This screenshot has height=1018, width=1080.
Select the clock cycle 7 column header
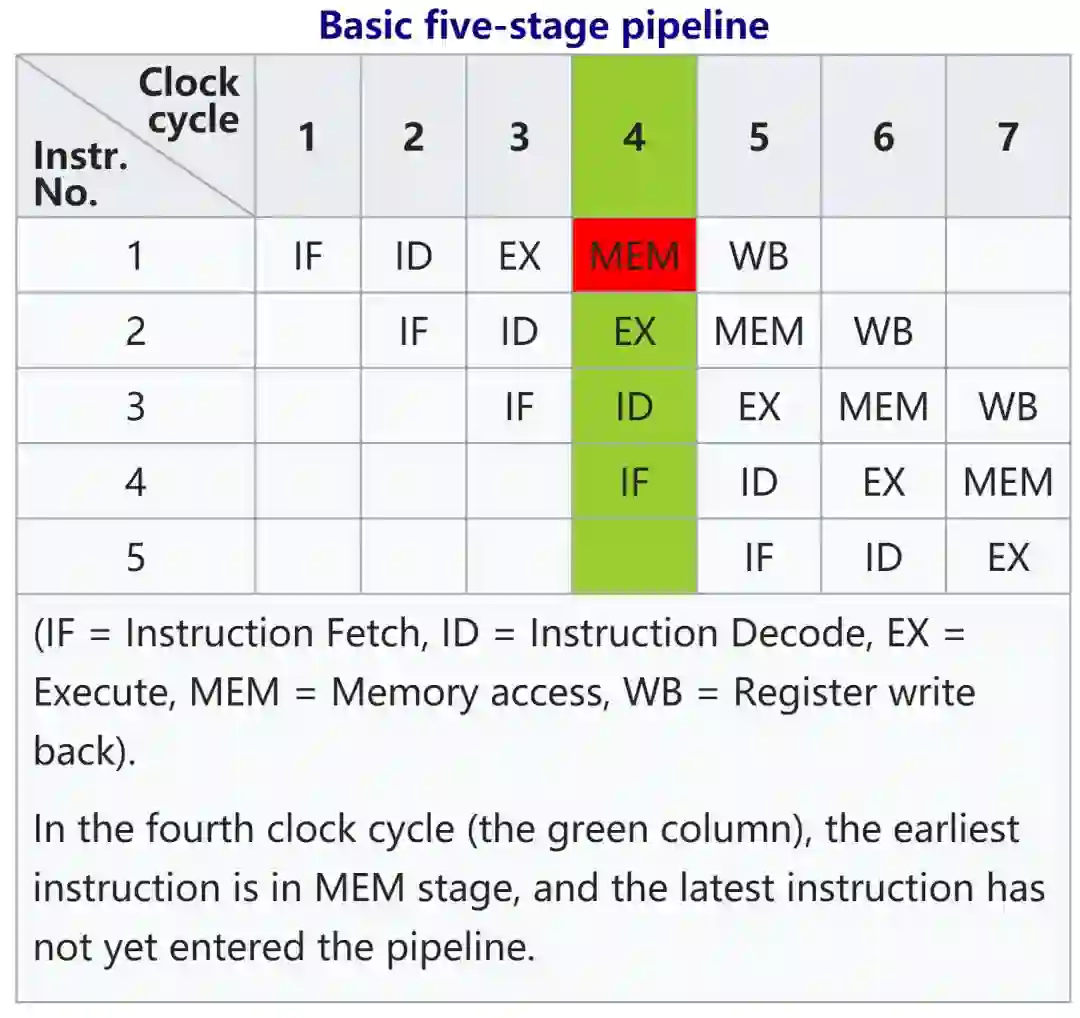click(1007, 136)
